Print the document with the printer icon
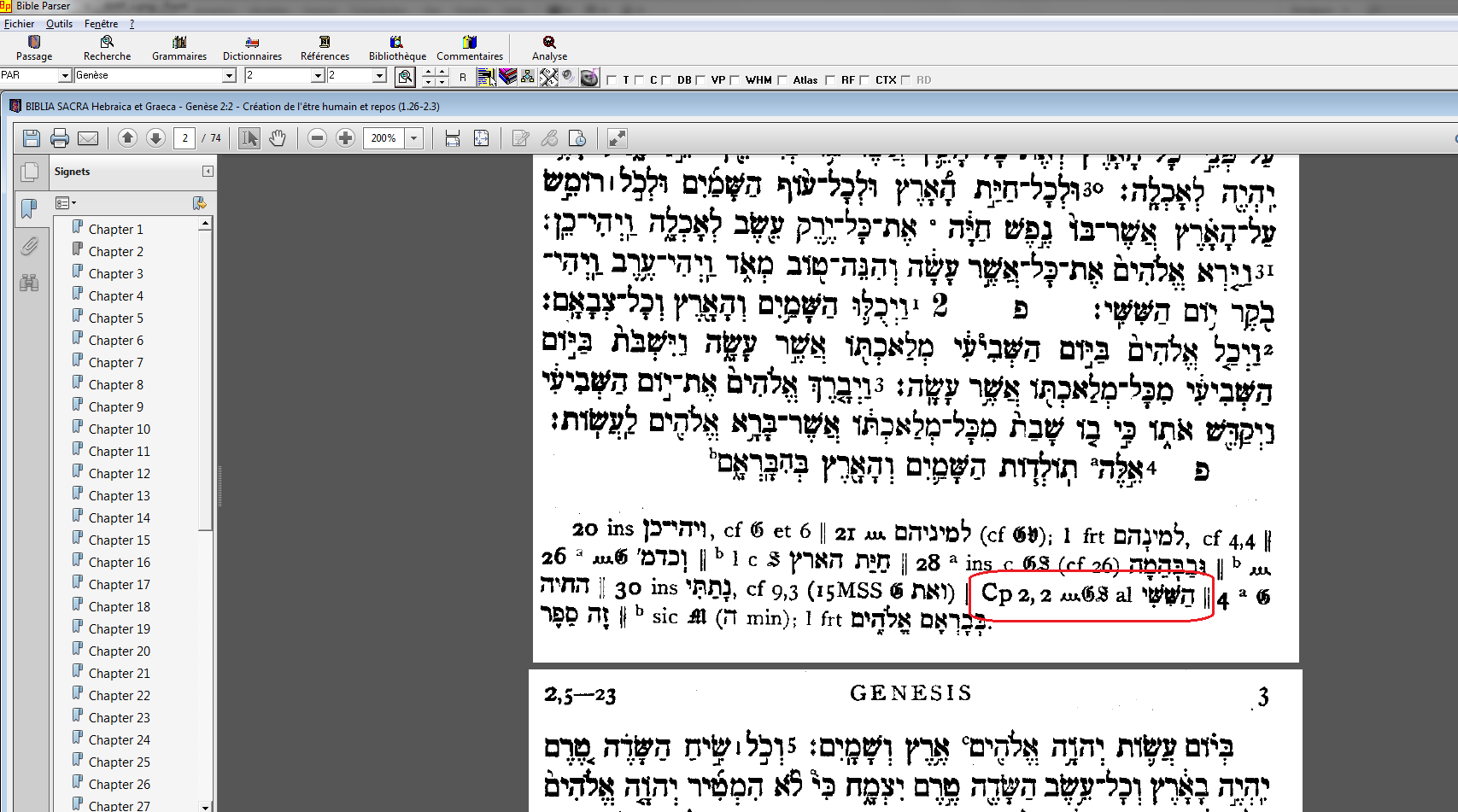1458x812 pixels. pos(60,138)
